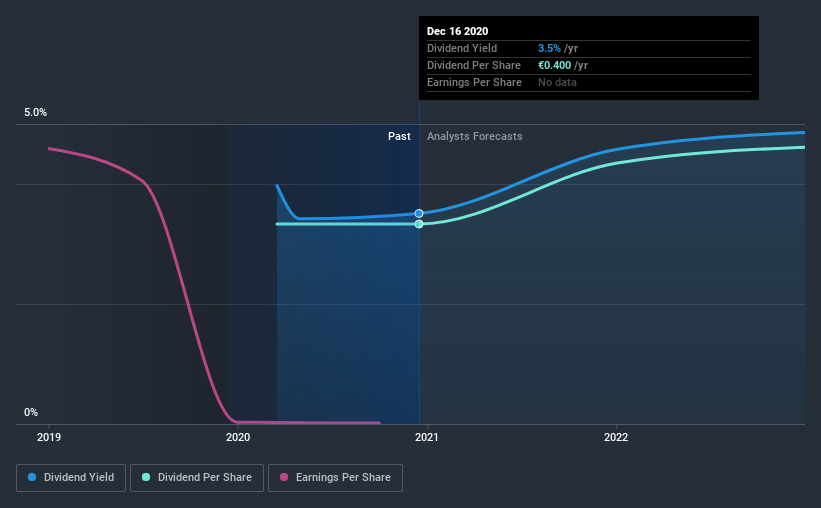The width and height of the screenshot is (821, 508).
Task: Click the 2019 x-axis label
Action: [49, 437]
